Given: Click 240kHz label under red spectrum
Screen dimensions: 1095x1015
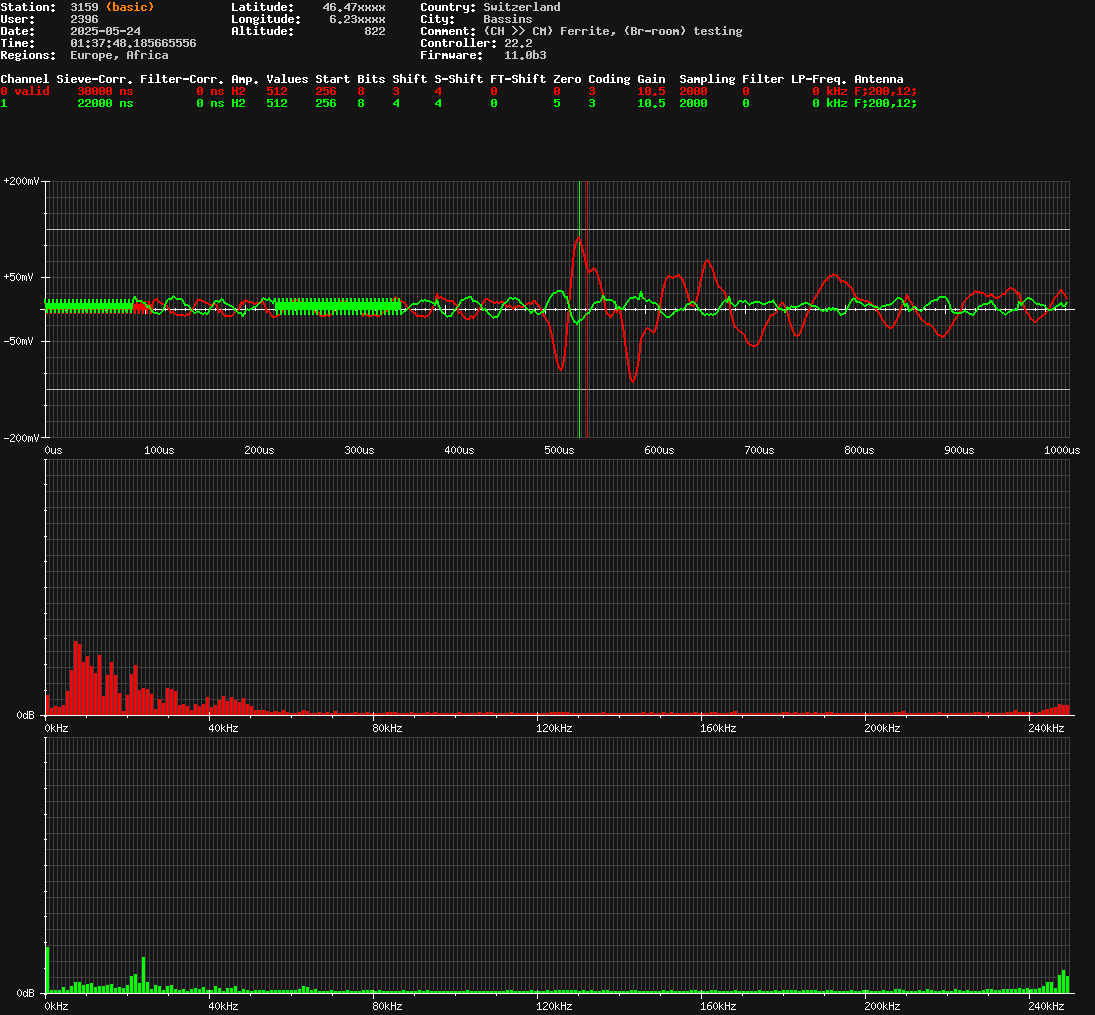Looking at the screenshot, I should pyautogui.click(x=1046, y=729).
